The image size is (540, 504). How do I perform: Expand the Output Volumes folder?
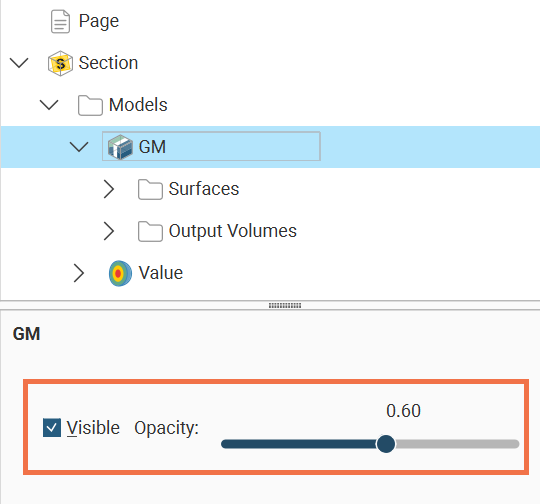tap(109, 231)
